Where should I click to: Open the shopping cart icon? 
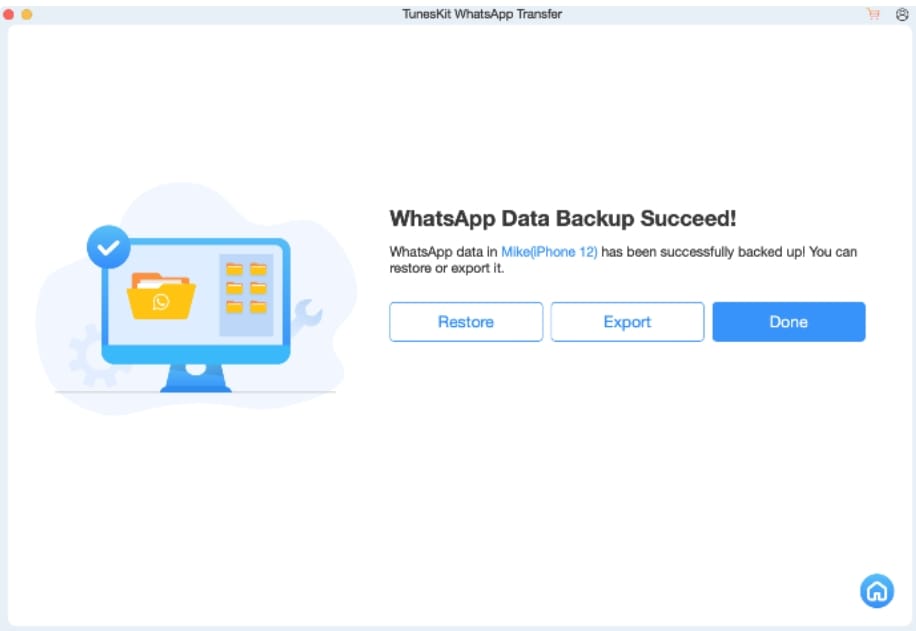(873, 14)
